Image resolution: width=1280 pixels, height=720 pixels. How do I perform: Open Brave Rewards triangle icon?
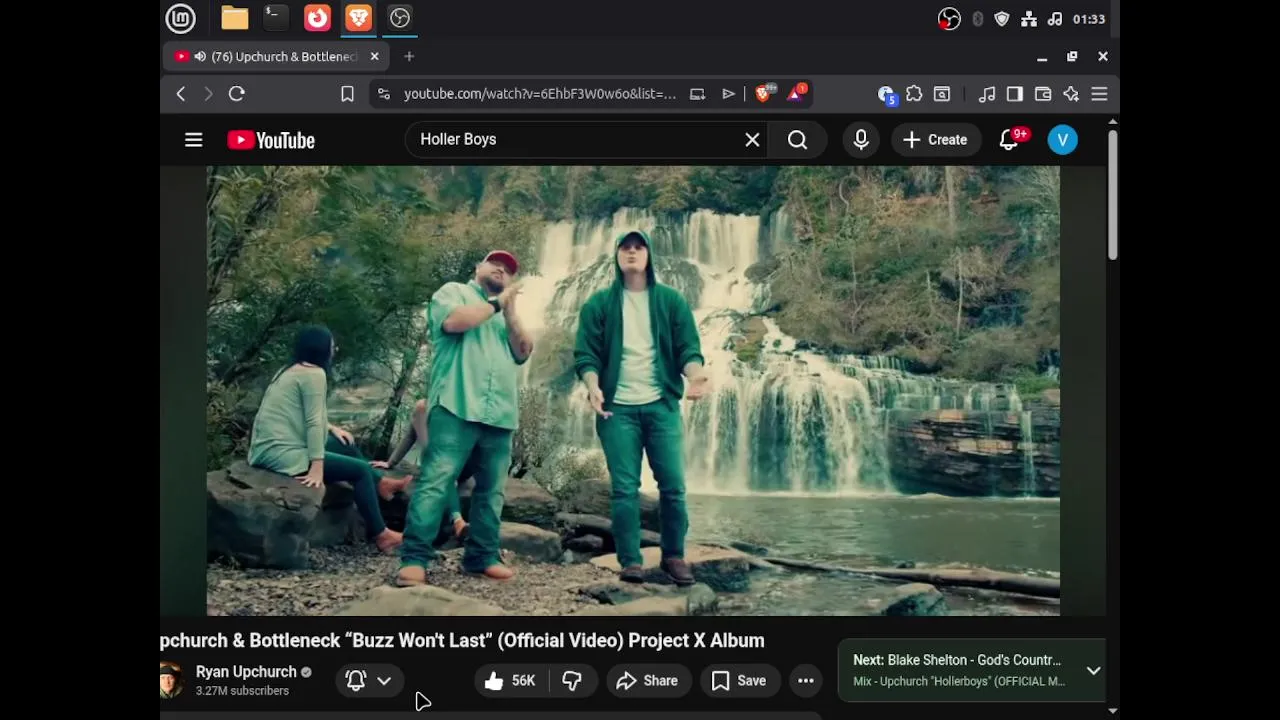[x=796, y=93]
